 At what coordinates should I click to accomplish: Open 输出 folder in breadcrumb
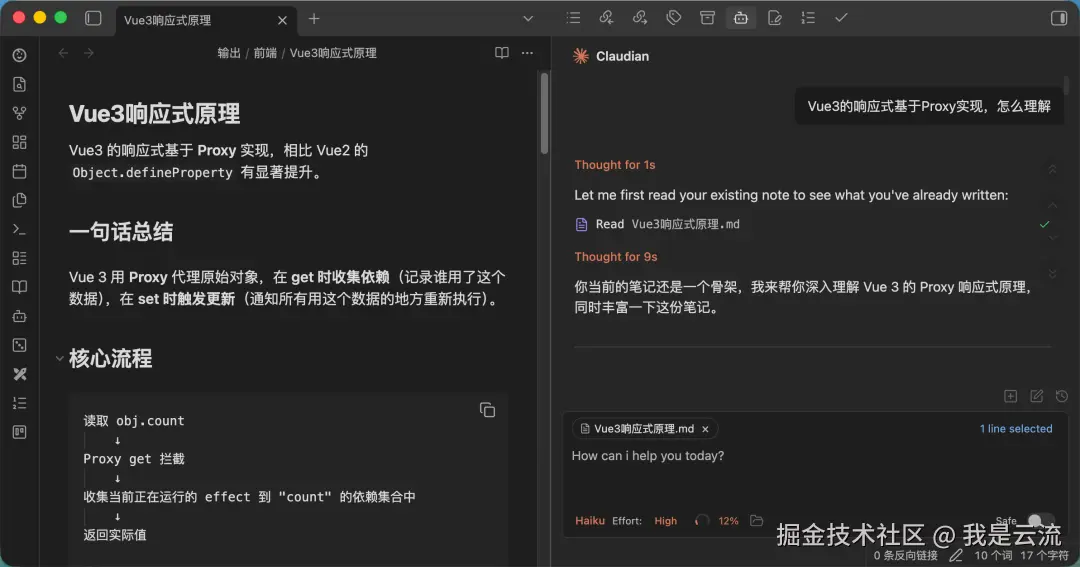229,53
